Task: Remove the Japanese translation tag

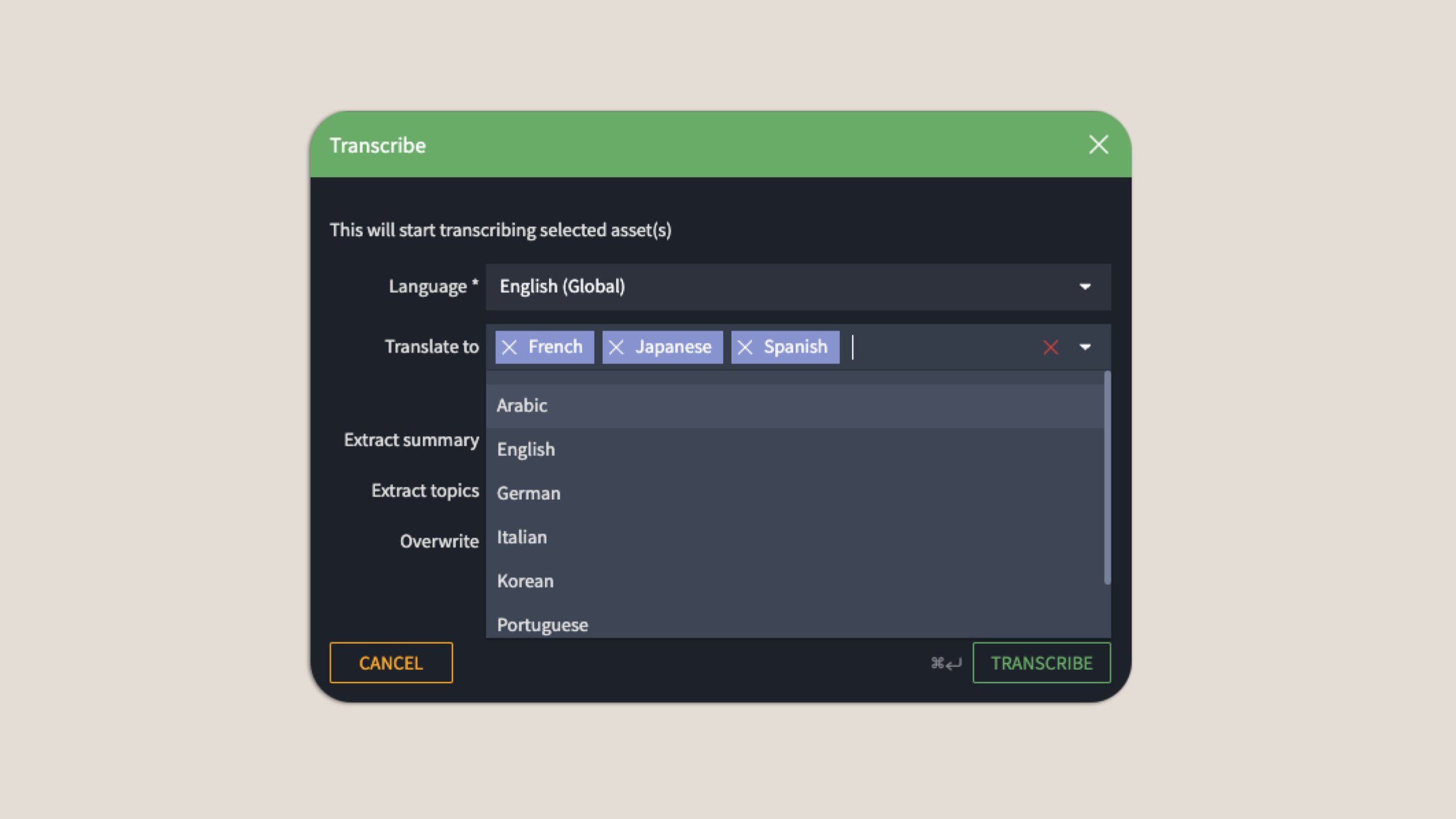Action: 616,347
